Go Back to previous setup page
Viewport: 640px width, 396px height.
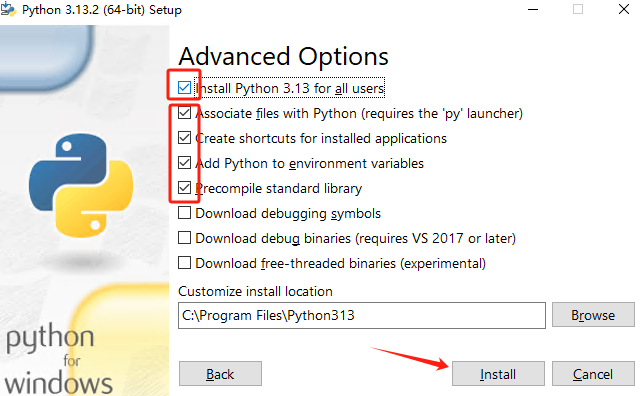point(220,374)
